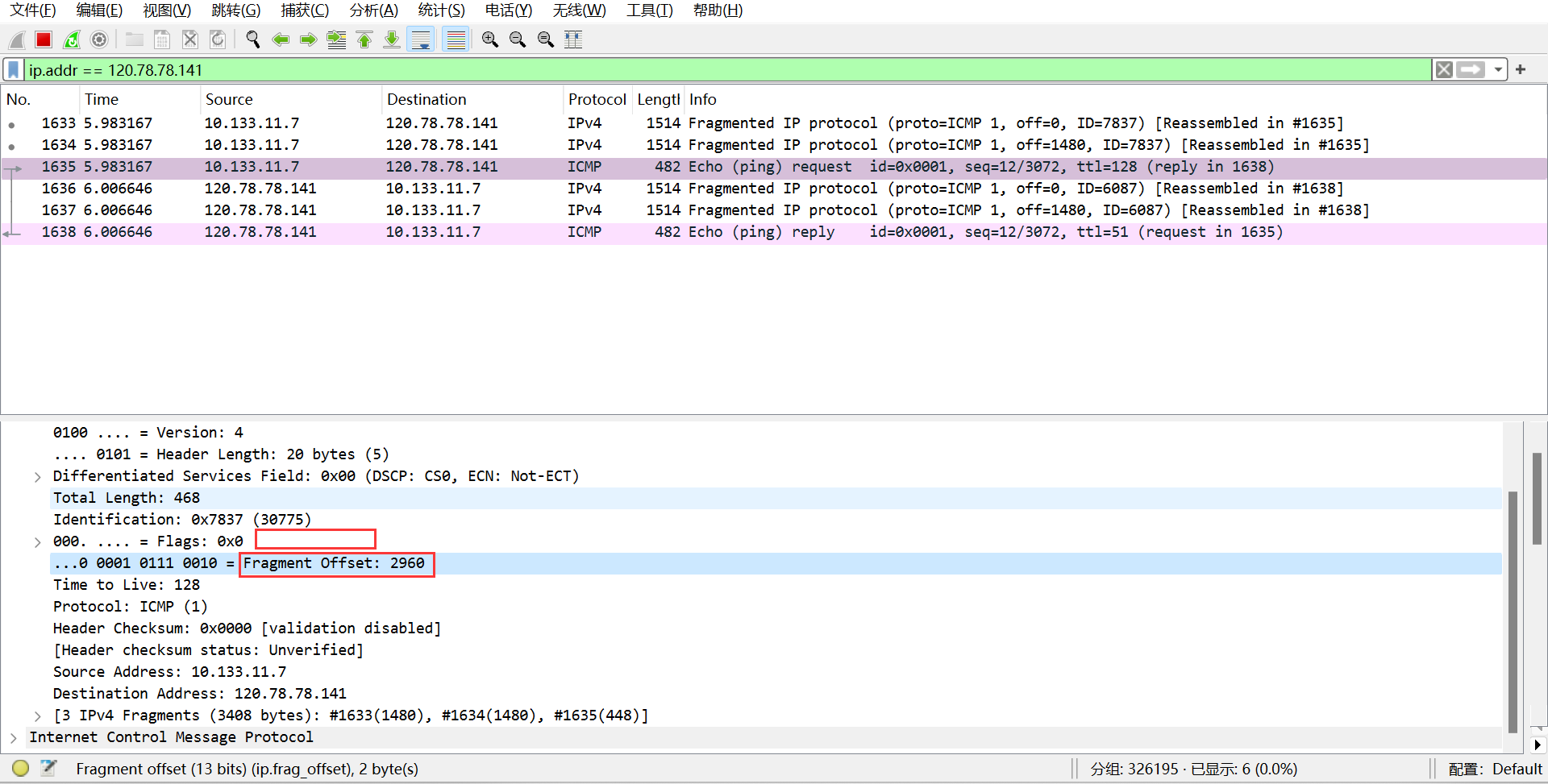Restart the current capture
This screenshot has width=1548, height=784.
[x=72, y=39]
